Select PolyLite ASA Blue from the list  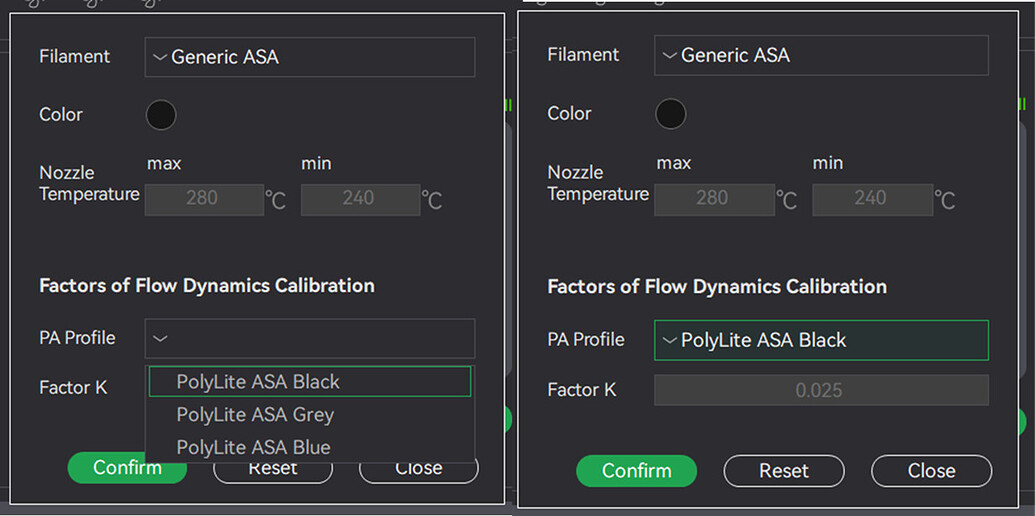tap(310, 447)
